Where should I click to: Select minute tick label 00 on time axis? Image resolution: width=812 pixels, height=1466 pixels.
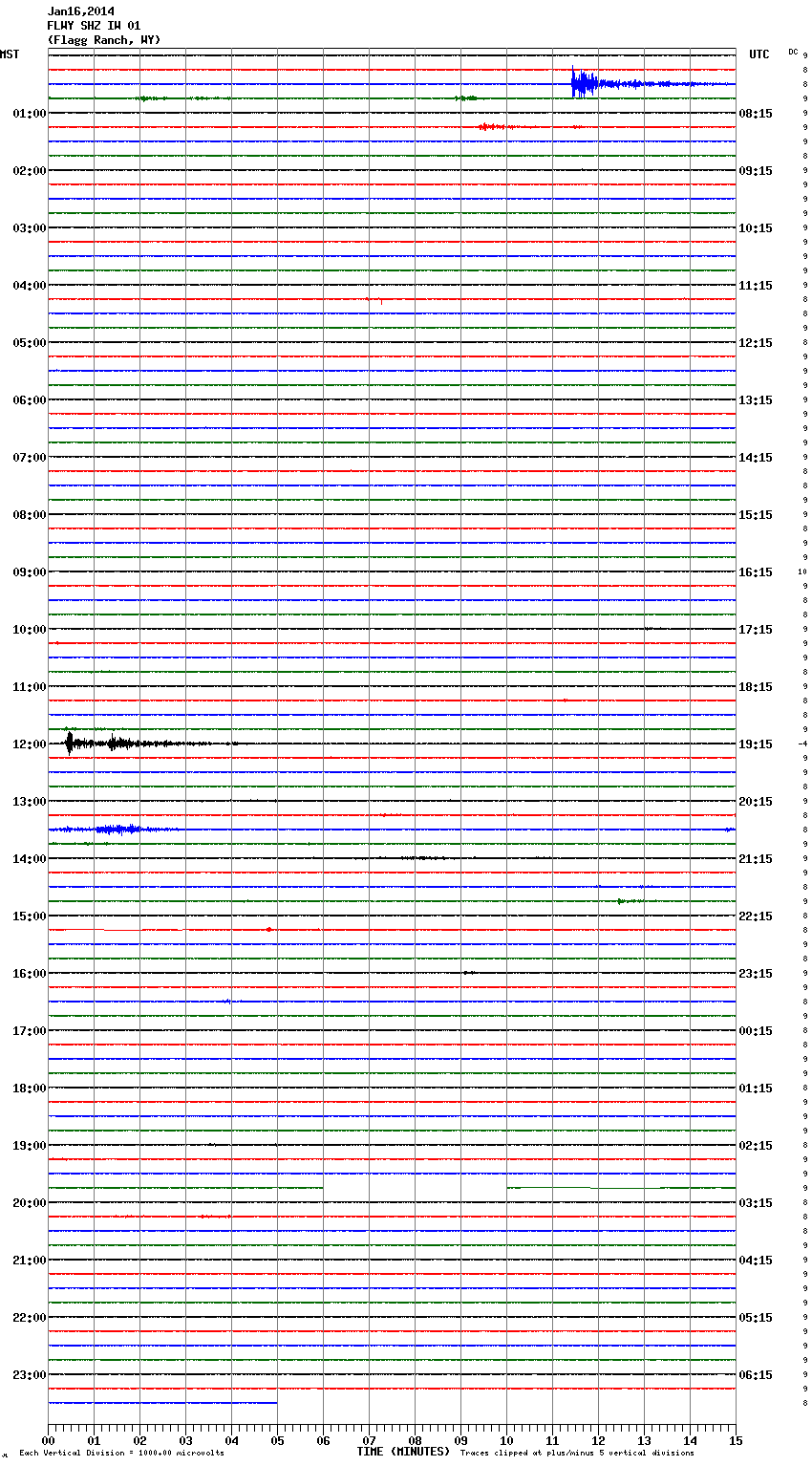[48, 1440]
